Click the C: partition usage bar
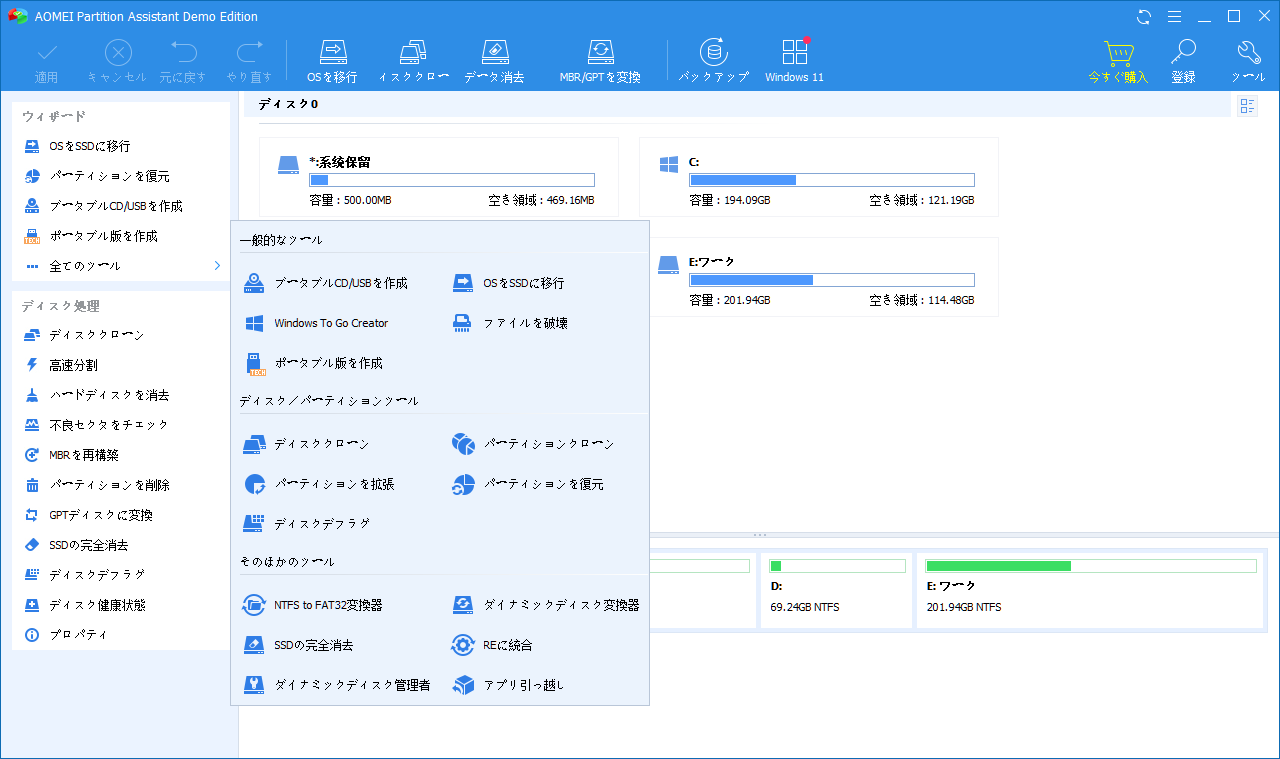The height and width of the screenshot is (759, 1280). (832, 180)
